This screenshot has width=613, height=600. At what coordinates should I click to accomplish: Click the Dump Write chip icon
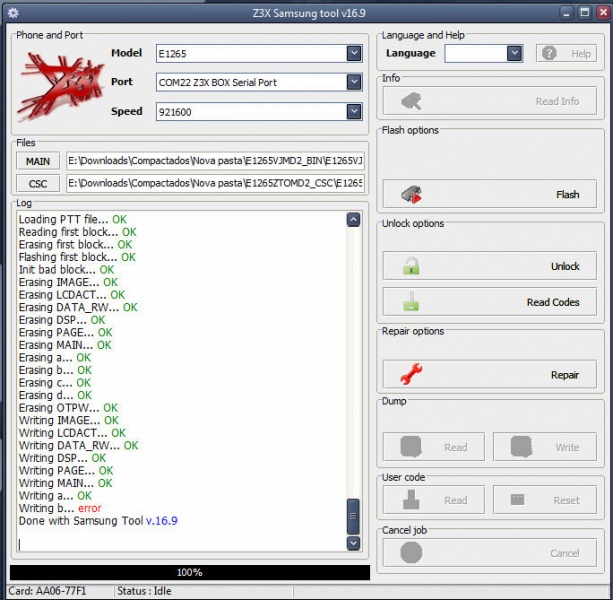[522, 446]
